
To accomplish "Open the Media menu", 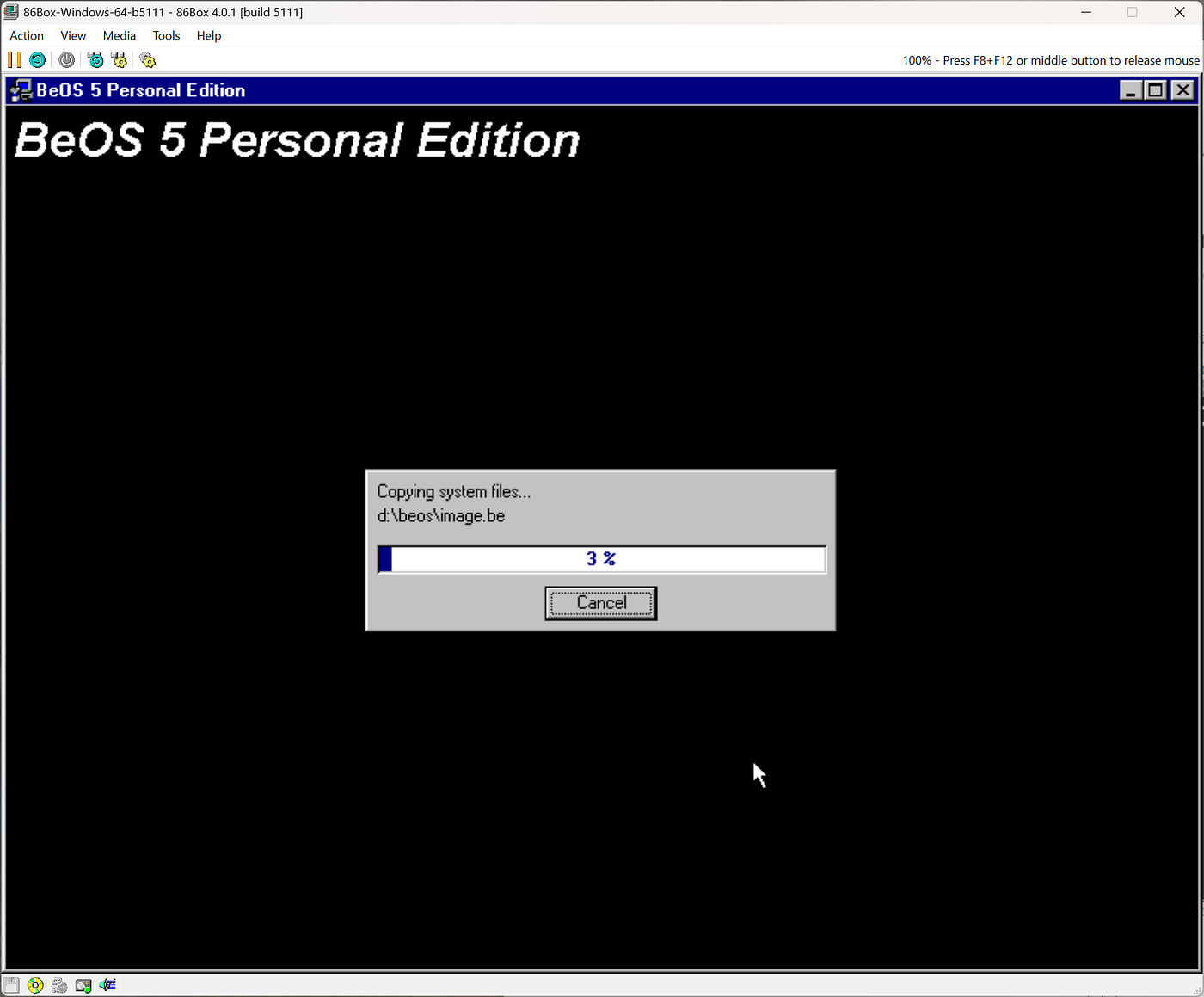I will [120, 35].
